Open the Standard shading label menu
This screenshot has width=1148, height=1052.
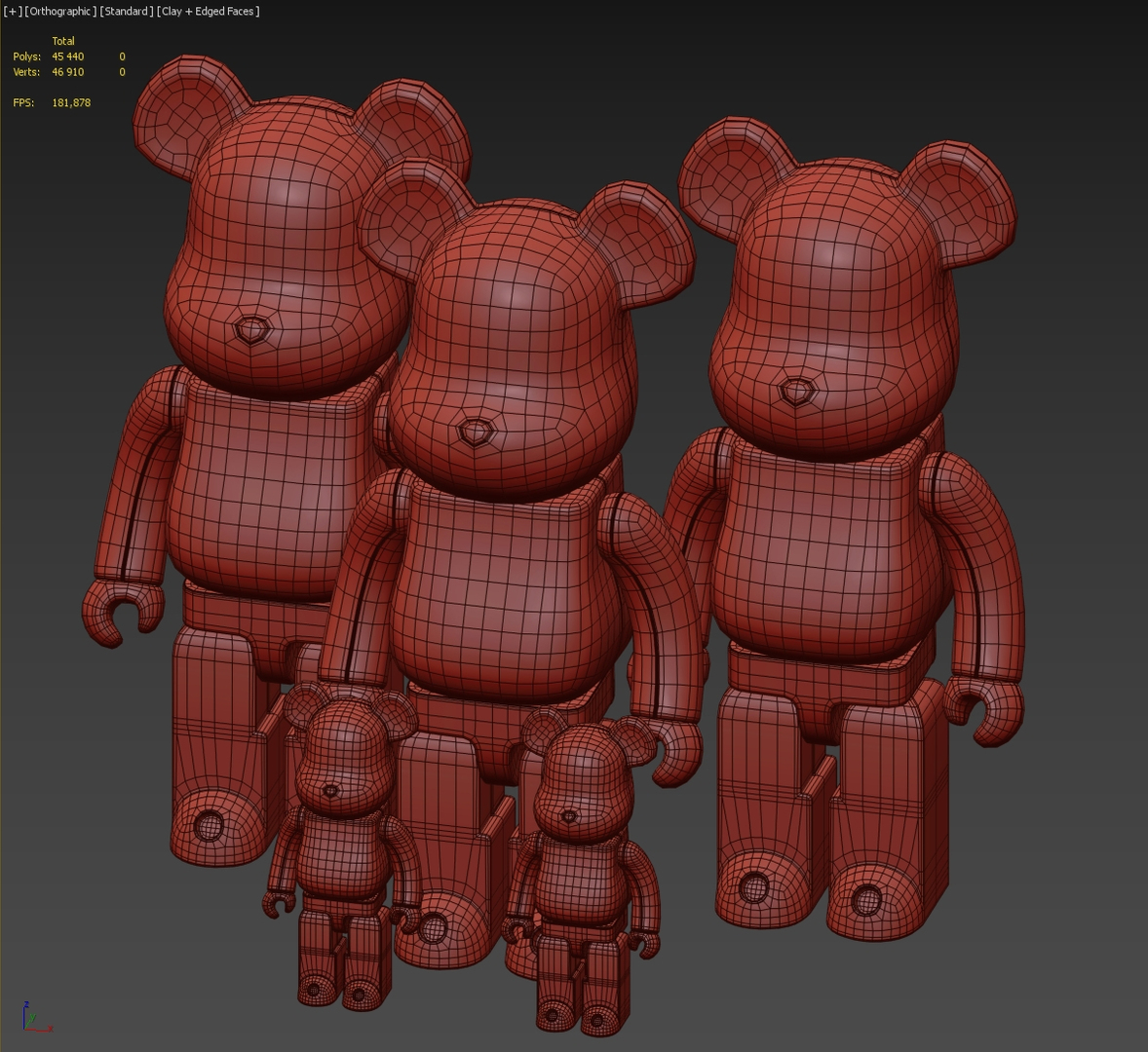coord(127,11)
